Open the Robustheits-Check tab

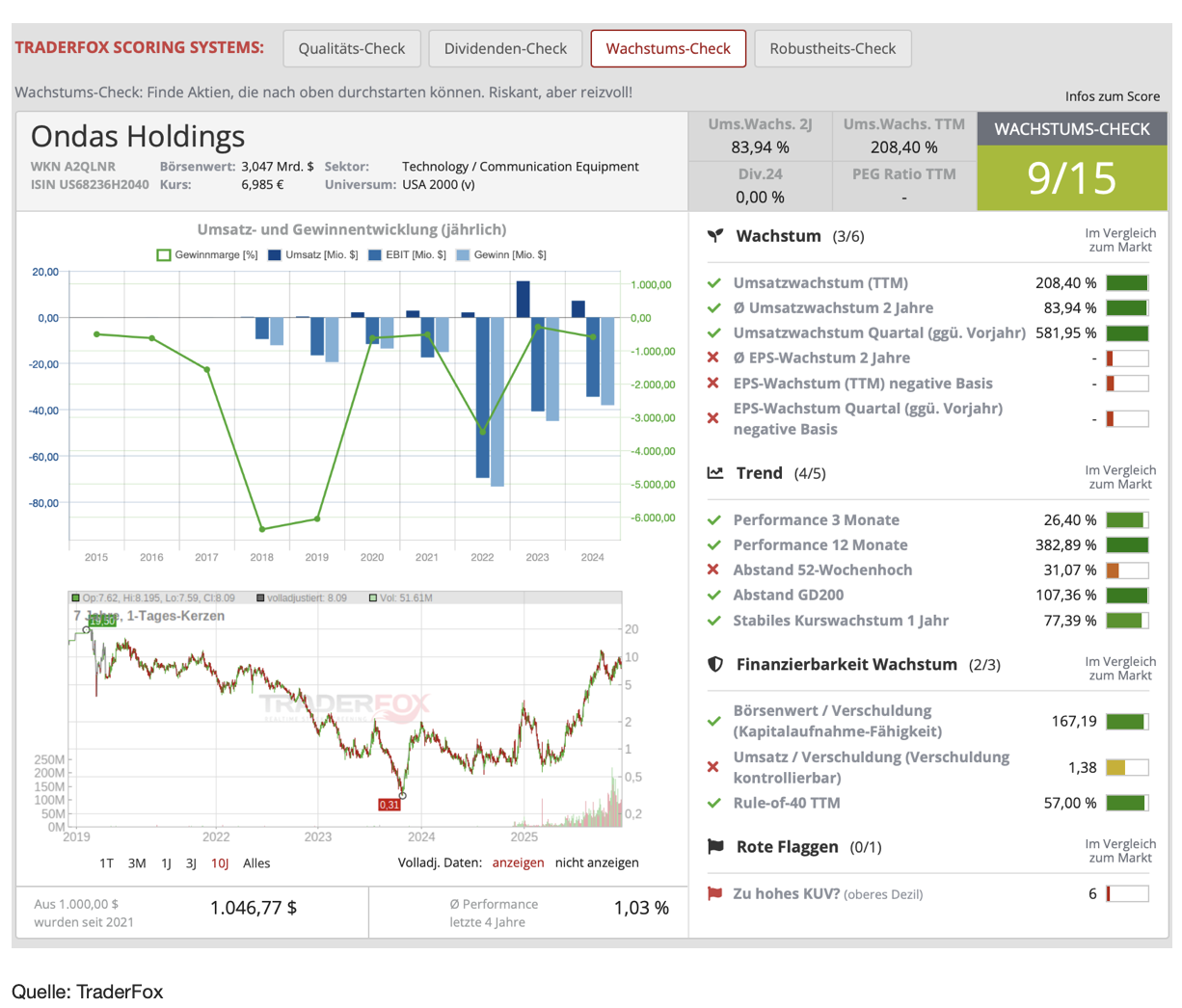coord(833,49)
